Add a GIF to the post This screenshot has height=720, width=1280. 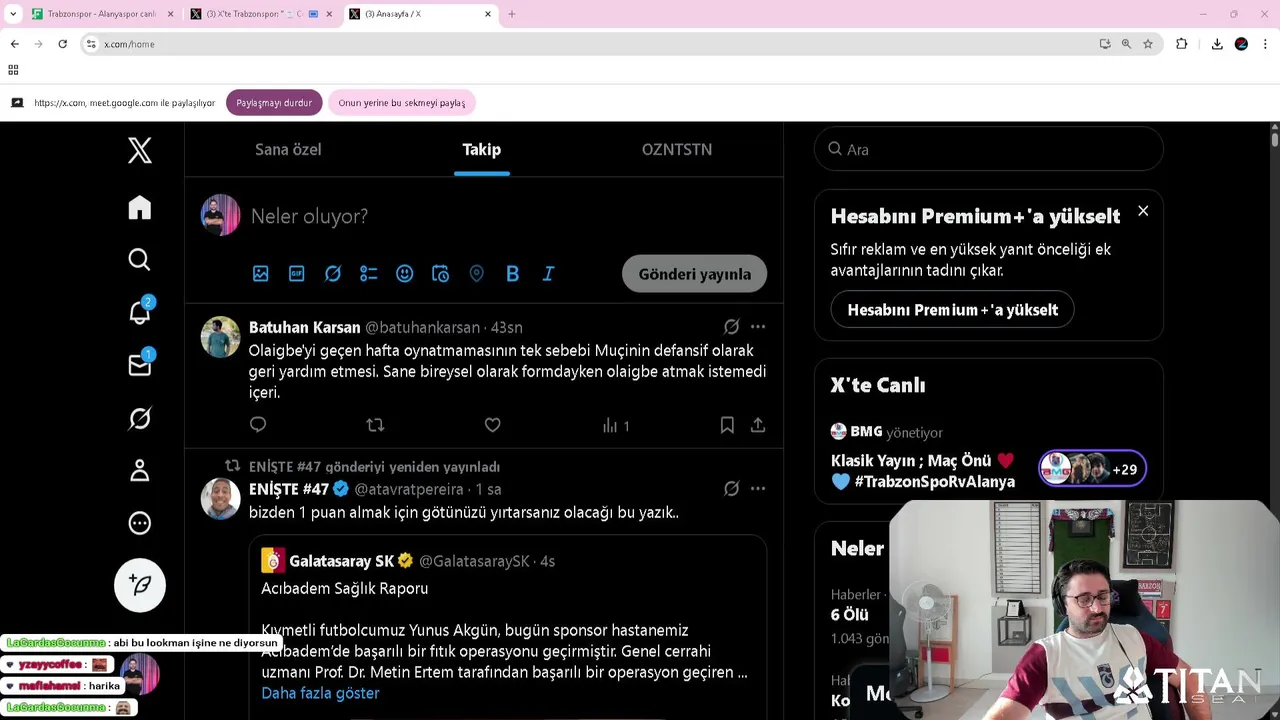click(297, 274)
